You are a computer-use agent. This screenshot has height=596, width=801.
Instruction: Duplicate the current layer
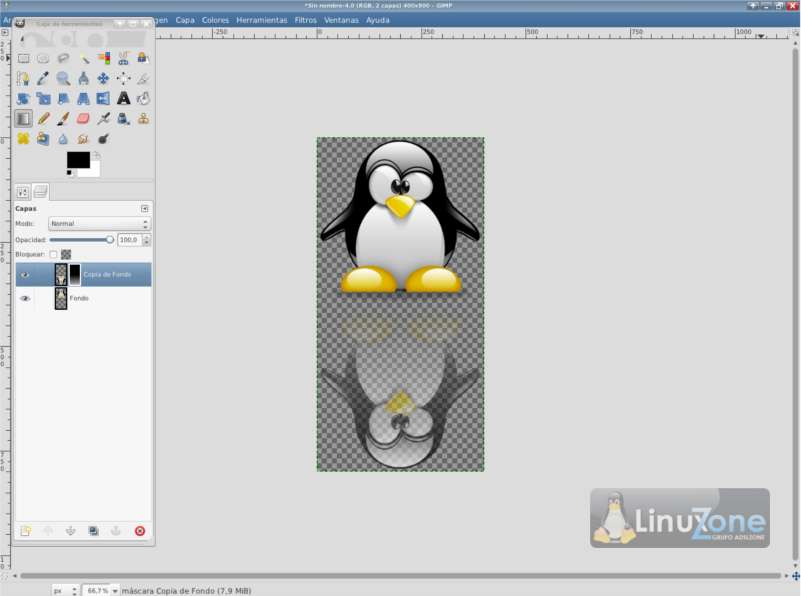[x=93, y=531]
